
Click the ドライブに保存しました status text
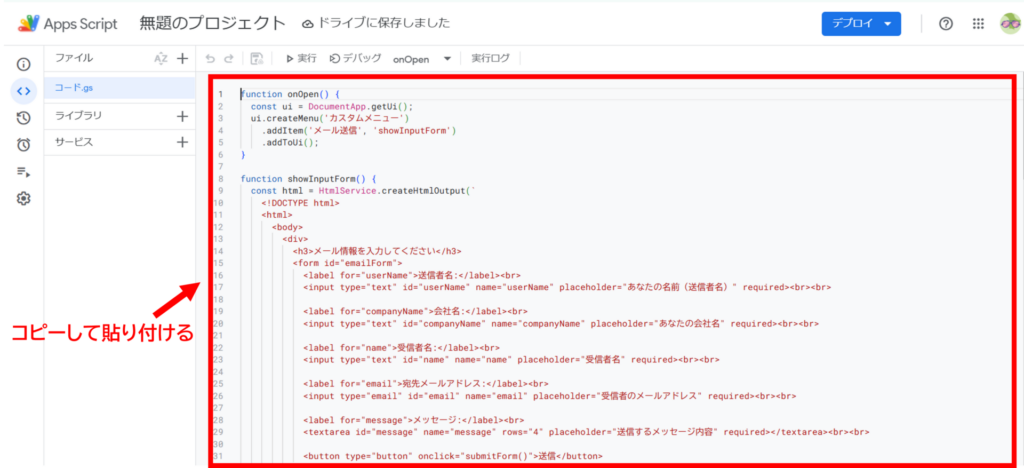[x=384, y=23]
